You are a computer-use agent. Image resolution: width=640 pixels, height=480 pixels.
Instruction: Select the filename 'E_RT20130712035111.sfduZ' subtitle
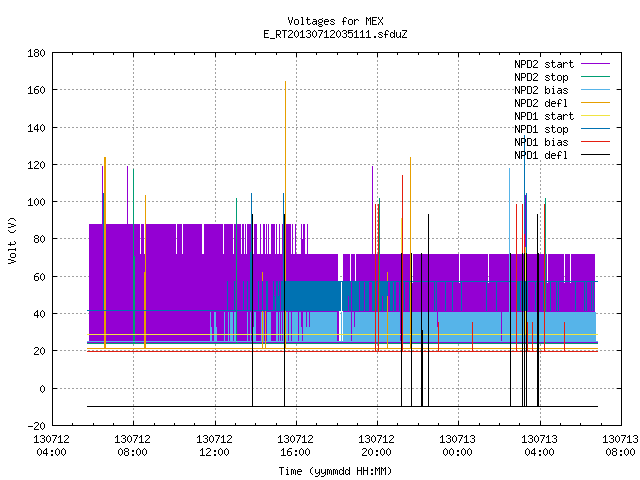(335, 34)
